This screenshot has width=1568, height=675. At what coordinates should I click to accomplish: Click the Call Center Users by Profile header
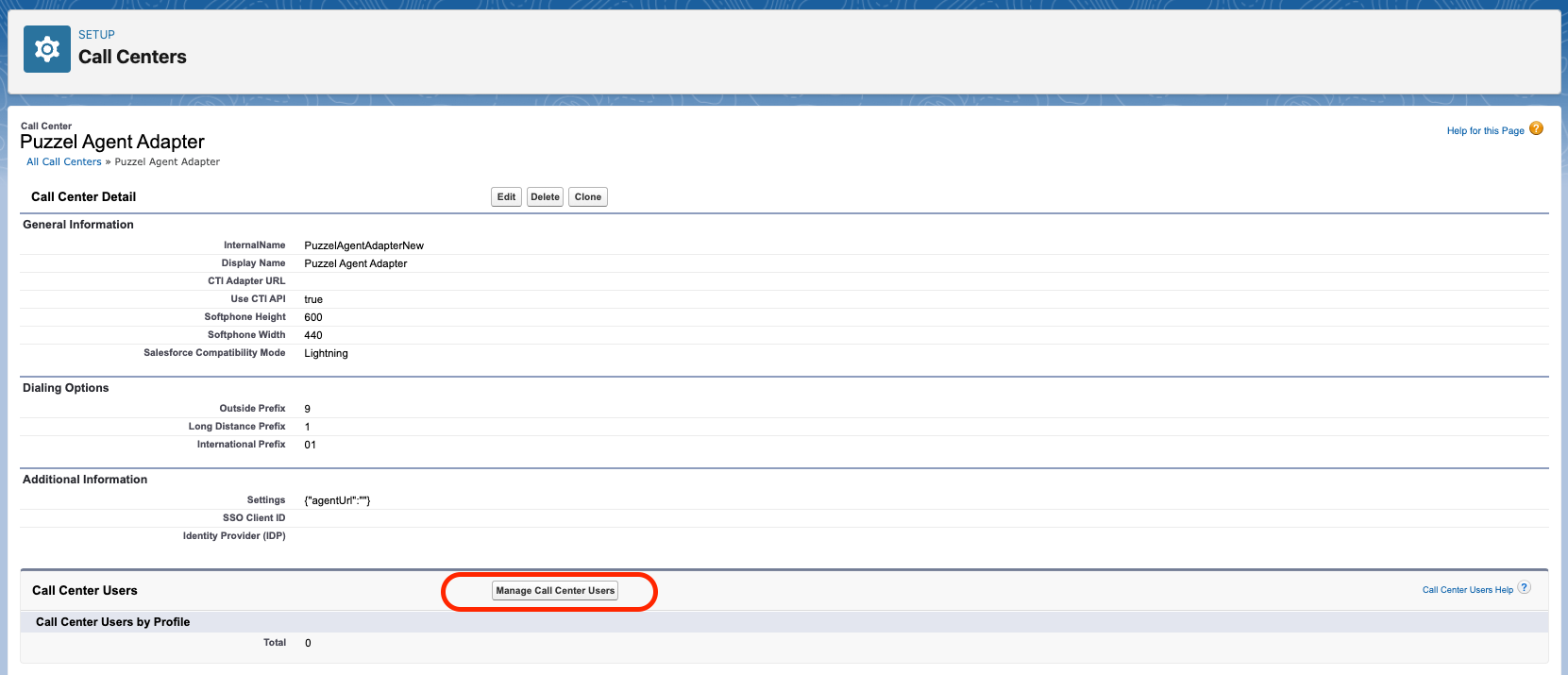(113, 622)
